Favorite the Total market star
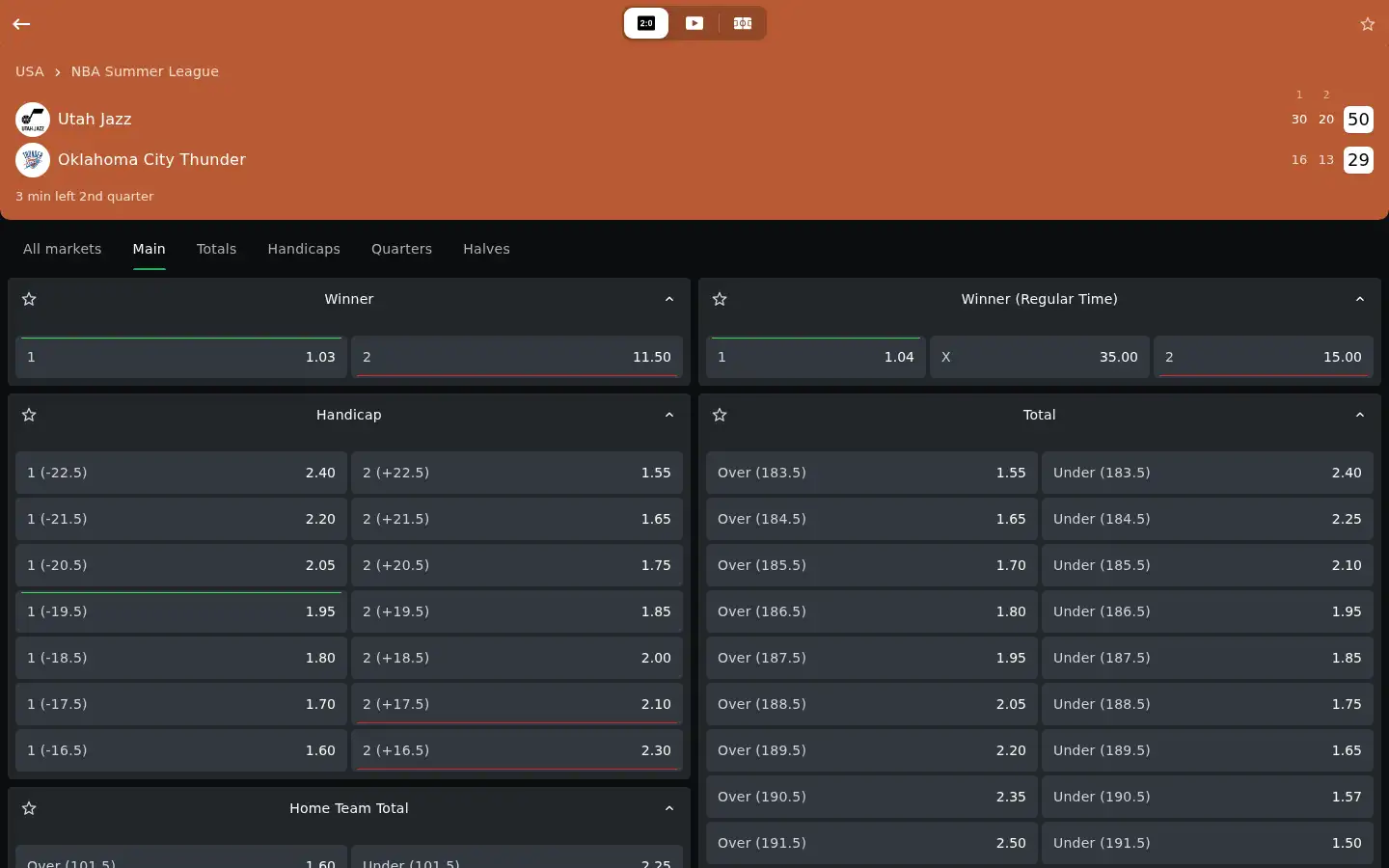Image resolution: width=1389 pixels, height=868 pixels. point(720,415)
